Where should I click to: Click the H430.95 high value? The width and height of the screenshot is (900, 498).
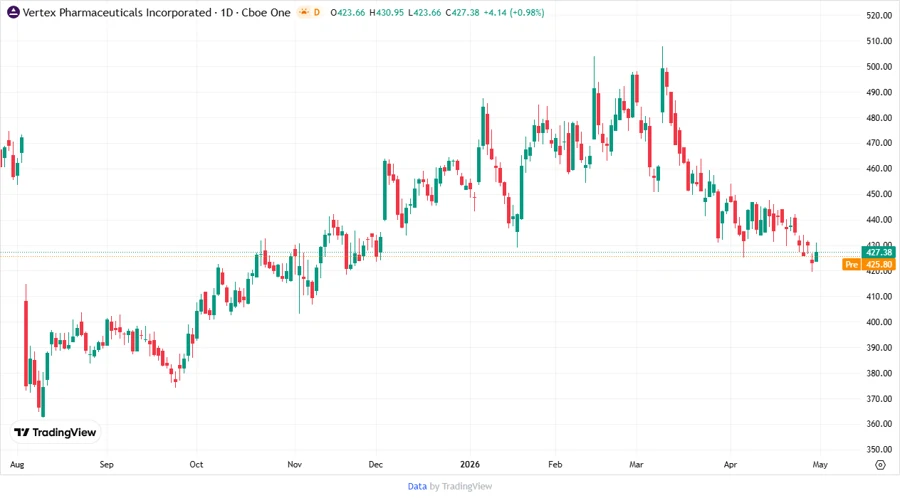coord(387,12)
